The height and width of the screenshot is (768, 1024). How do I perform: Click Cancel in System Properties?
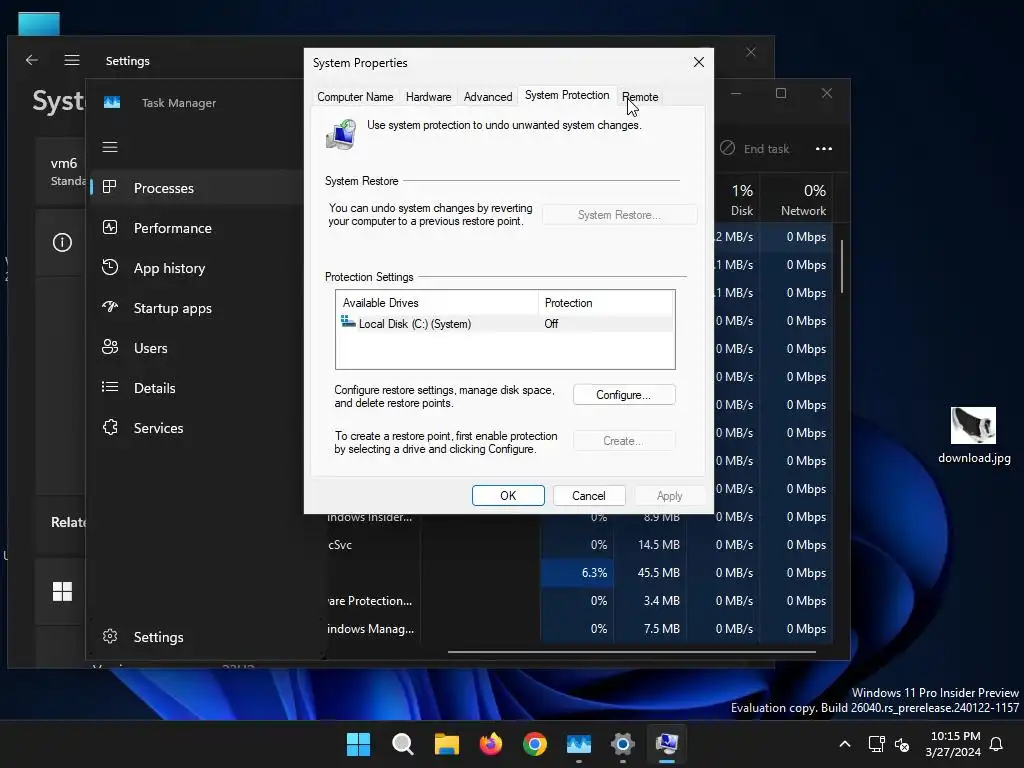click(589, 496)
